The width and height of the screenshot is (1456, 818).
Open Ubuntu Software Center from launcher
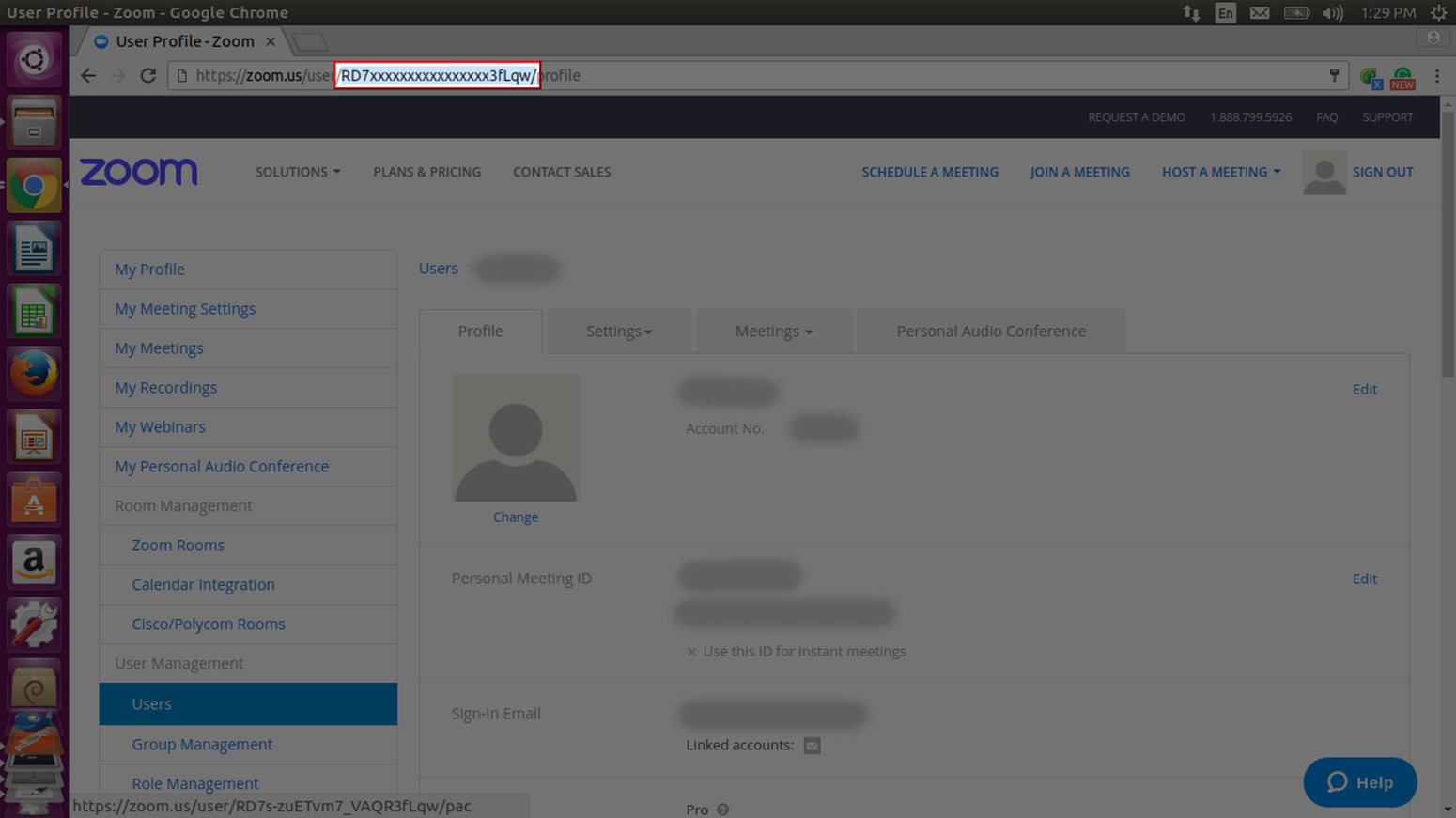pos(34,500)
